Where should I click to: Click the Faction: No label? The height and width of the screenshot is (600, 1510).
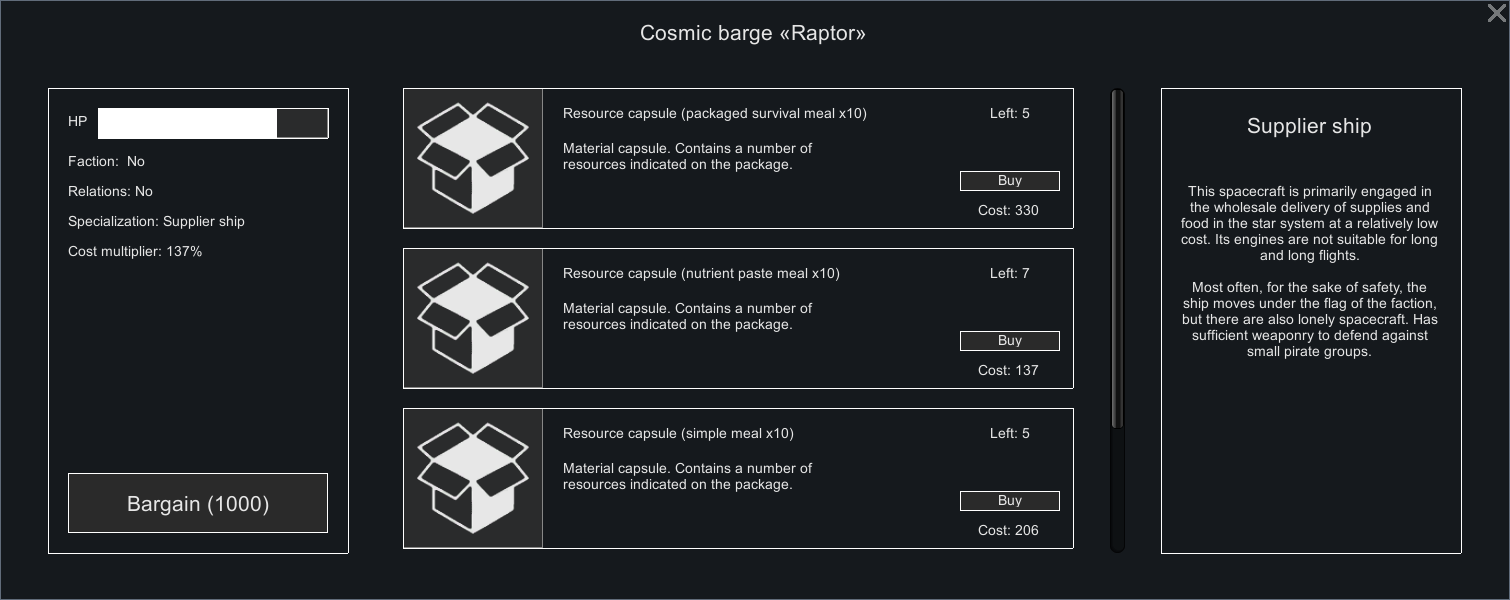point(106,162)
